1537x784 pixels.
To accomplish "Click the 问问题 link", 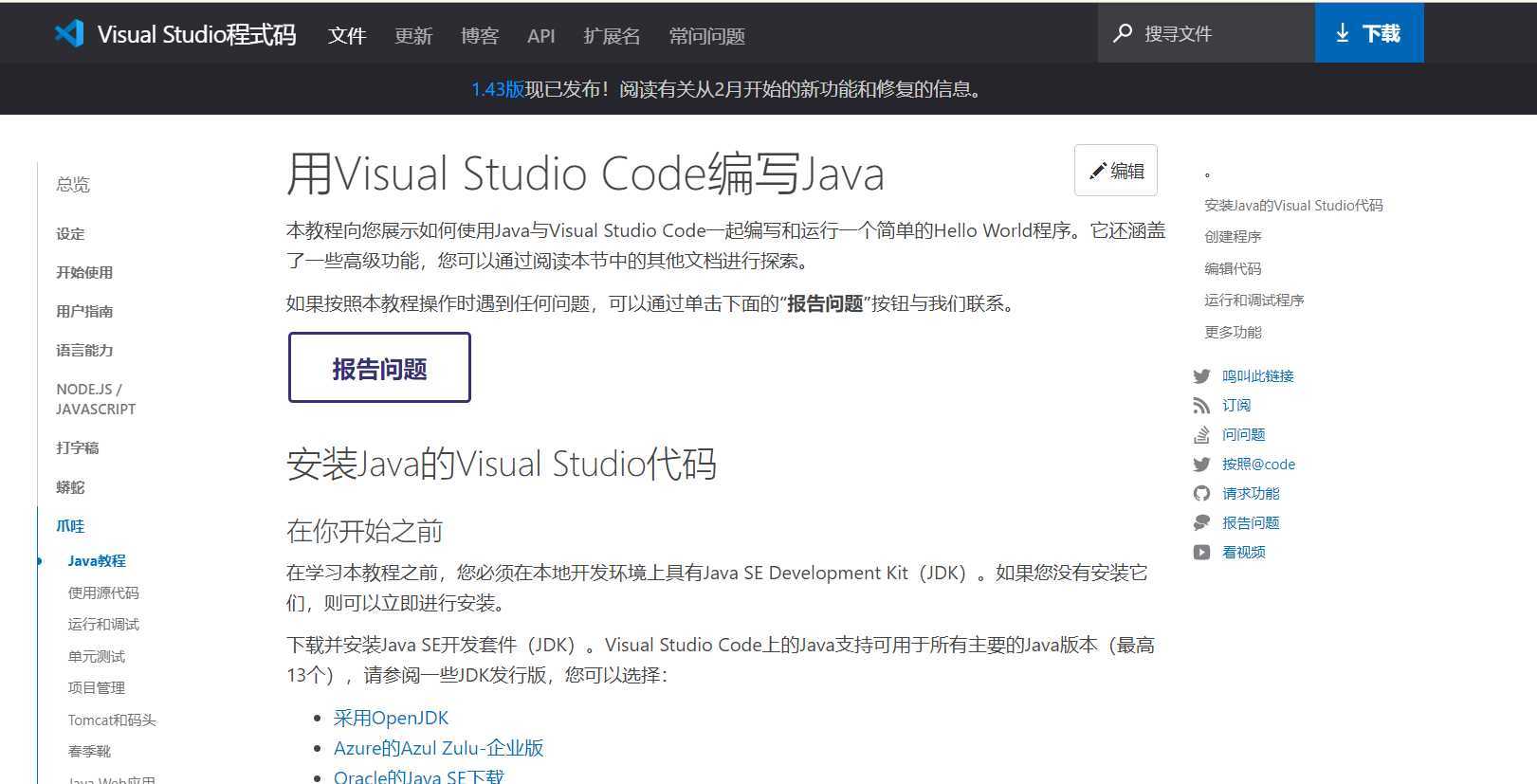I will [x=1244, y=435].
